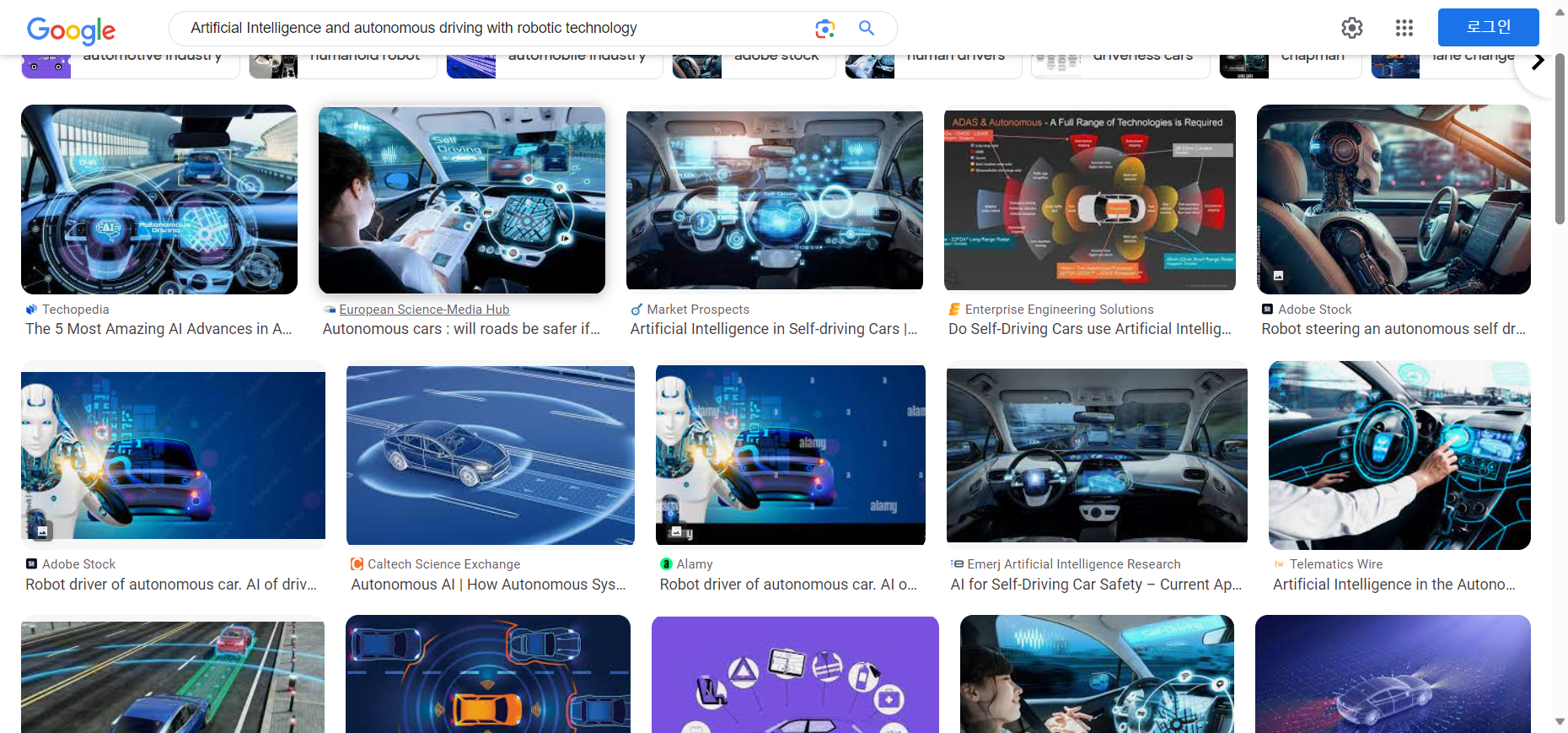
Task: Open 'The 5 Most Amazing AI Advances' title
Action: coord(158,329)
